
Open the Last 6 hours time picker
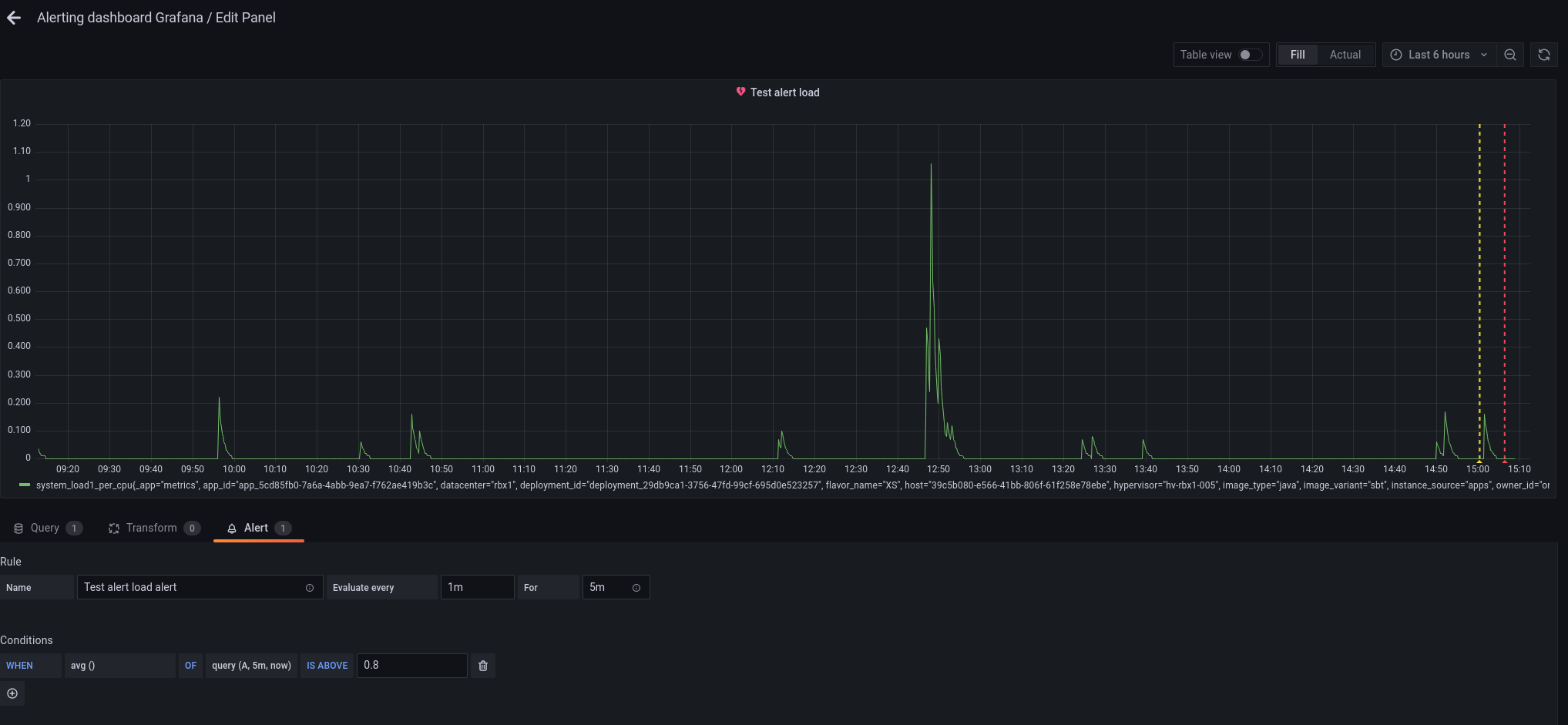[1439, 55]
